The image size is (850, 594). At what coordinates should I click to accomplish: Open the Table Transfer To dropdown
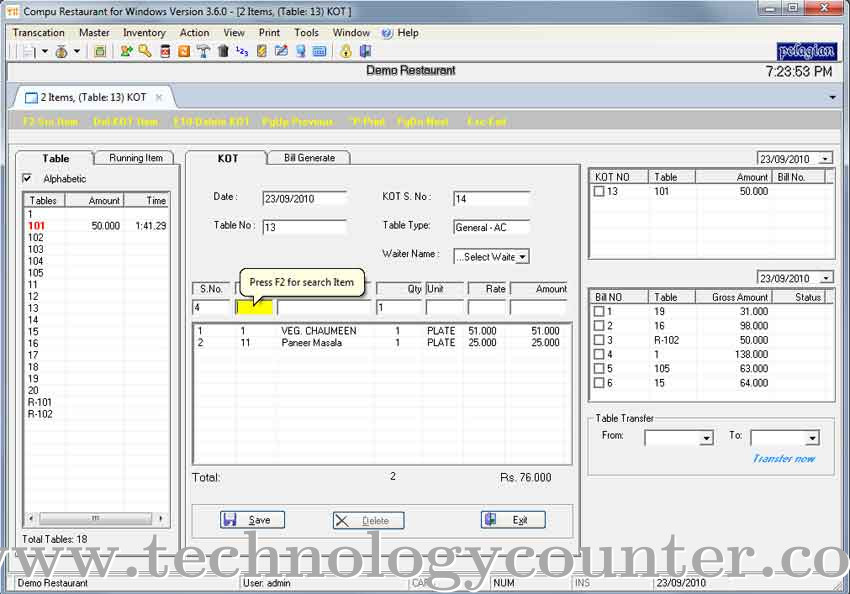pos(812,437)
